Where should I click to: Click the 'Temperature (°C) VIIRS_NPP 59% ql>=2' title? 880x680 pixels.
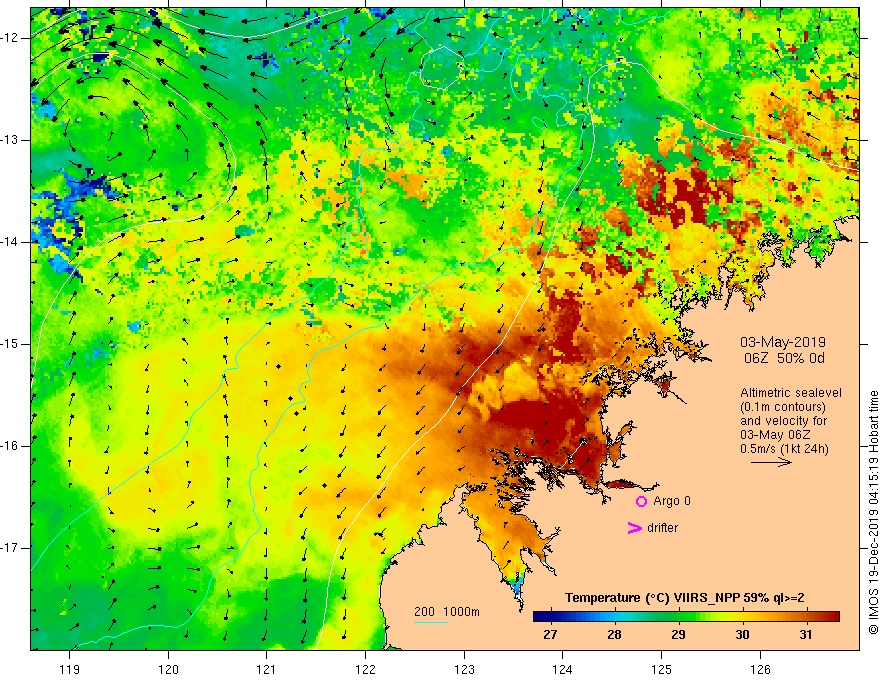685,598
